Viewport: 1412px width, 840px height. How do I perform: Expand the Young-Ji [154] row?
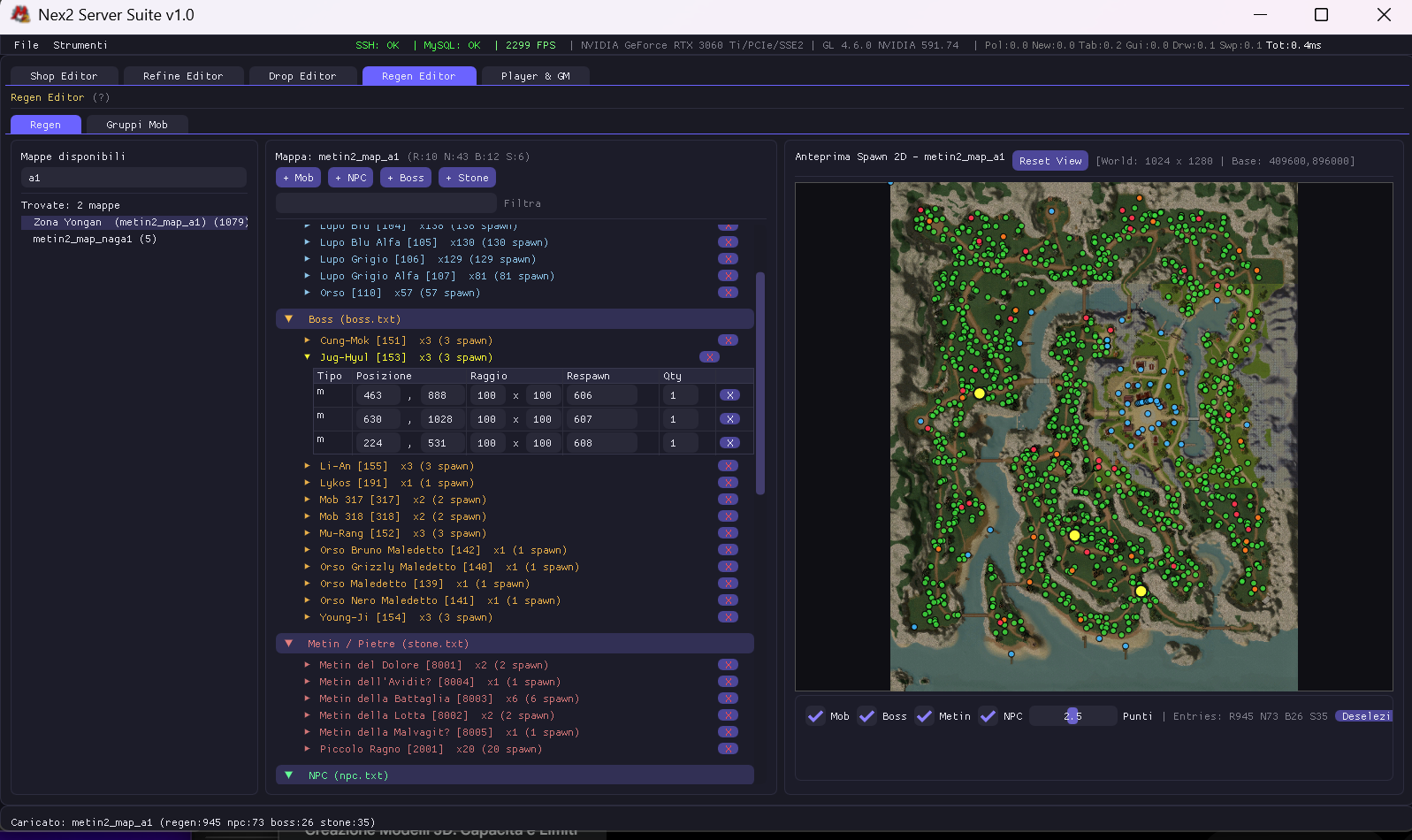[307, 617]
